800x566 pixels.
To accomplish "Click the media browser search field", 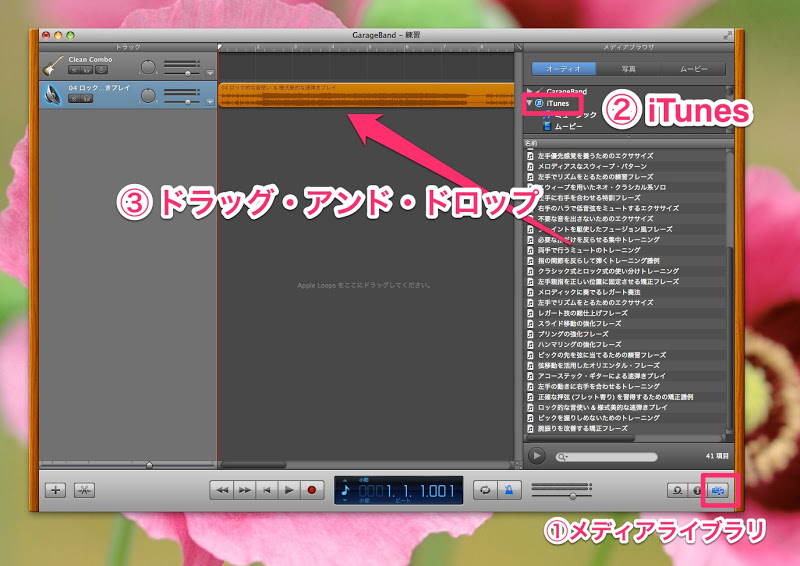I will pyautogui.click(x=606, y=457).
